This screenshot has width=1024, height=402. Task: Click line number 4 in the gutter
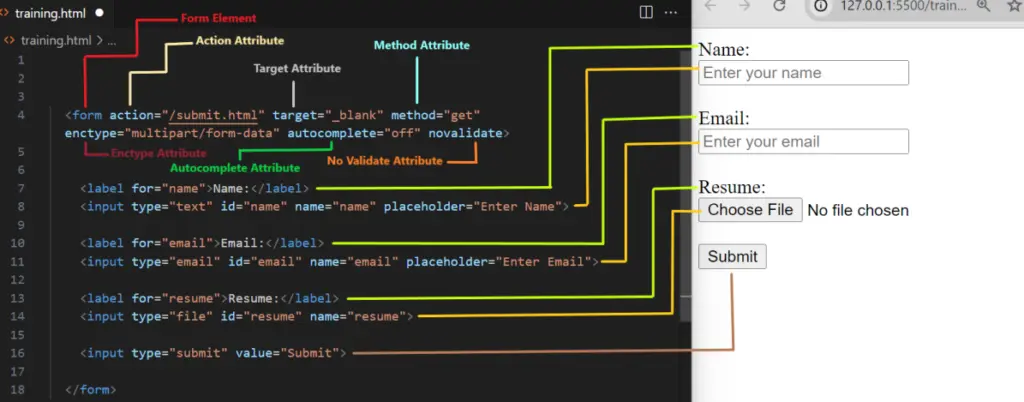point(21,116)
